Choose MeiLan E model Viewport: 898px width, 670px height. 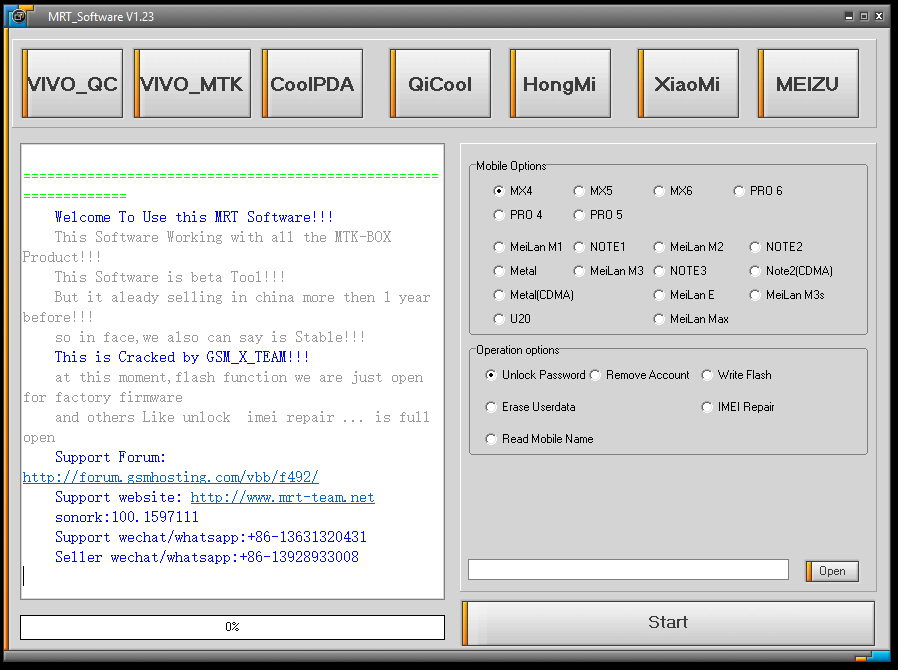684,295
